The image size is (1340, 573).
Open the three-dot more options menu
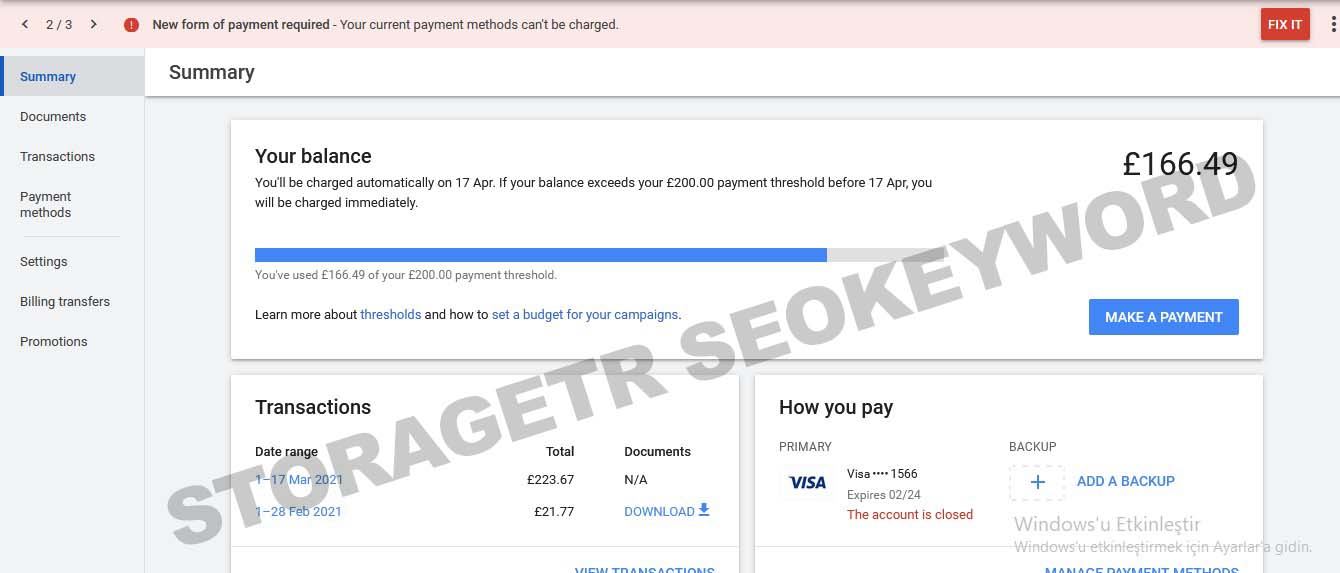coord(1334,24)
